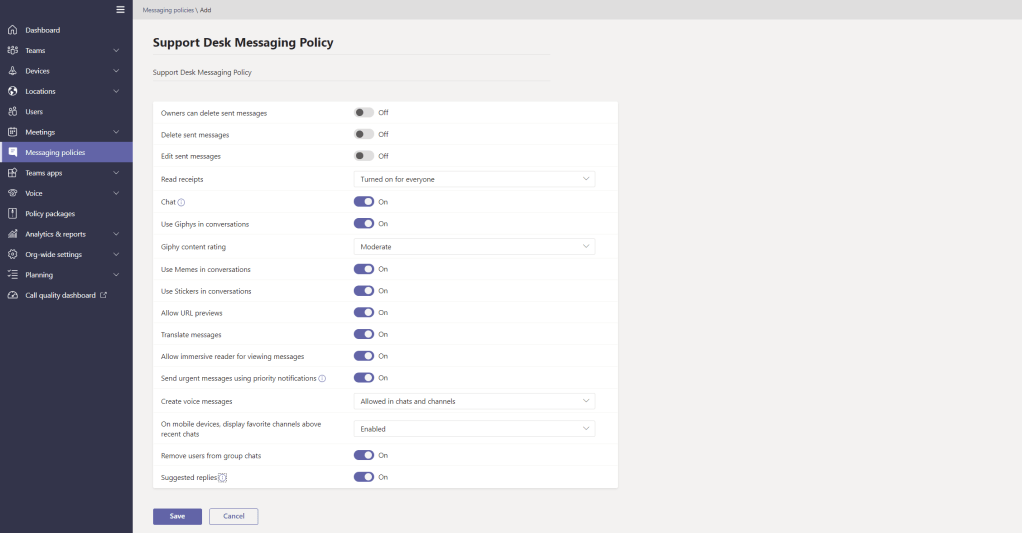The image size is (1022, 533).
Task: Open the Read receipts dropdown
Action: click(475, 179)
